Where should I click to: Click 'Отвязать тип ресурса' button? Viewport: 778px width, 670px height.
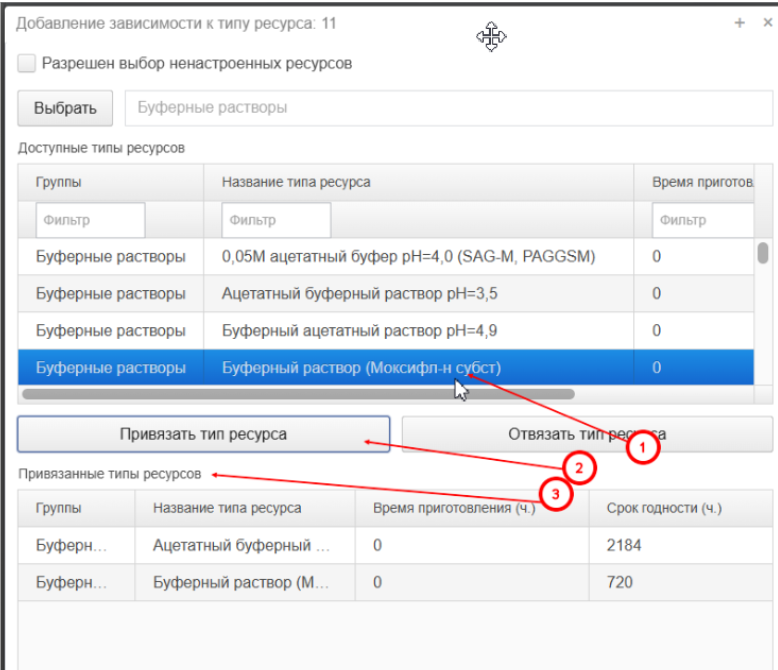click(587, 434)
